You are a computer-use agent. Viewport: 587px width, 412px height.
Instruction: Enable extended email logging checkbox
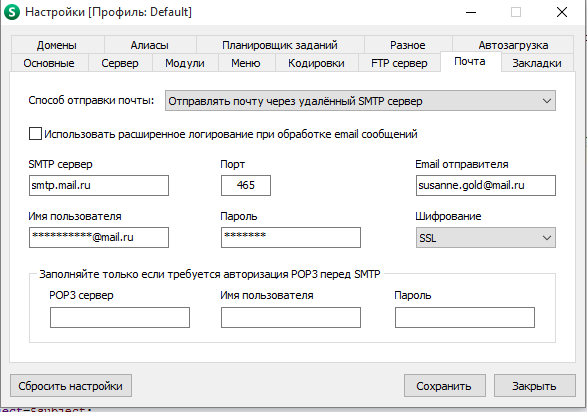click(x=35, y=134)
